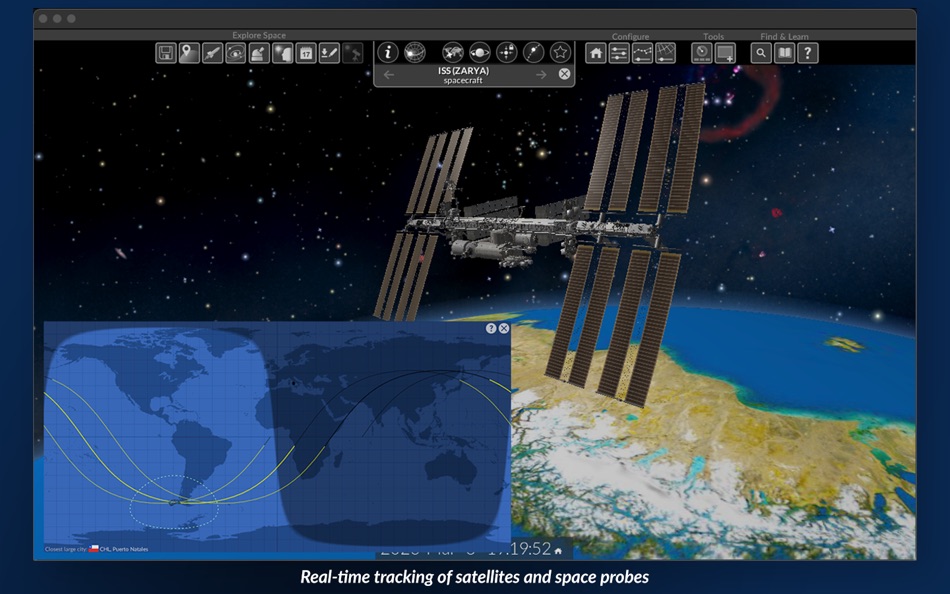Select the rocket spacecraft icon
Screen dimensions: 950x594
[x=212, y=53]
